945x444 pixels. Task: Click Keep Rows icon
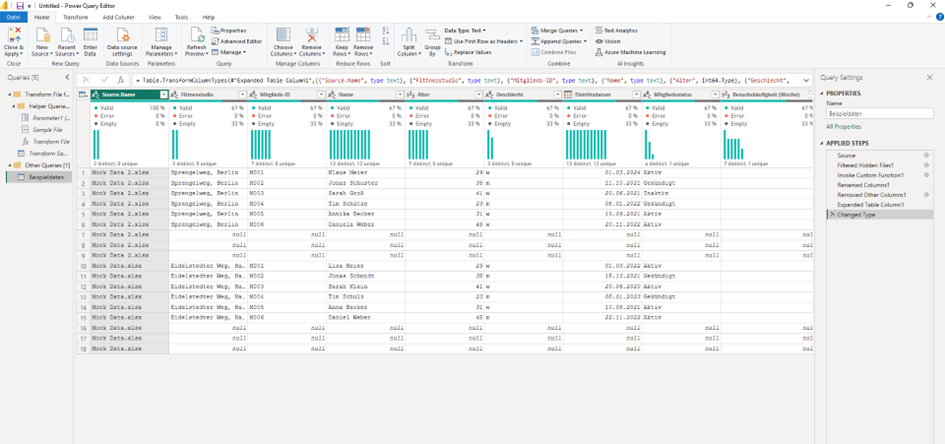pyautogui.click(x=342, y=34)
